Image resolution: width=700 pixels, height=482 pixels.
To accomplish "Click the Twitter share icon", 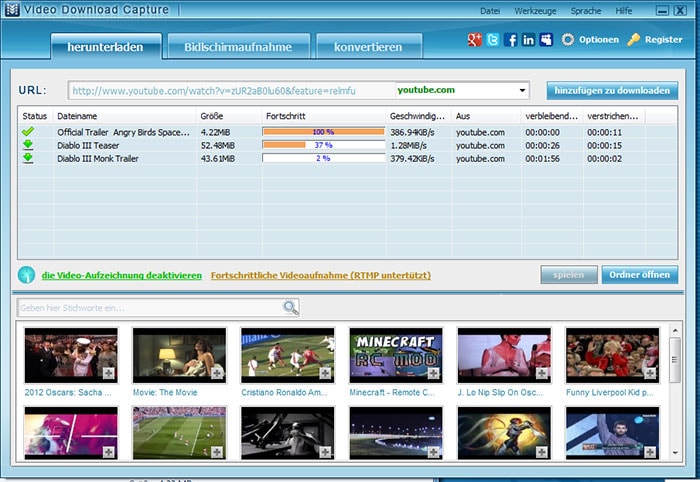I will tap(492, 40).
